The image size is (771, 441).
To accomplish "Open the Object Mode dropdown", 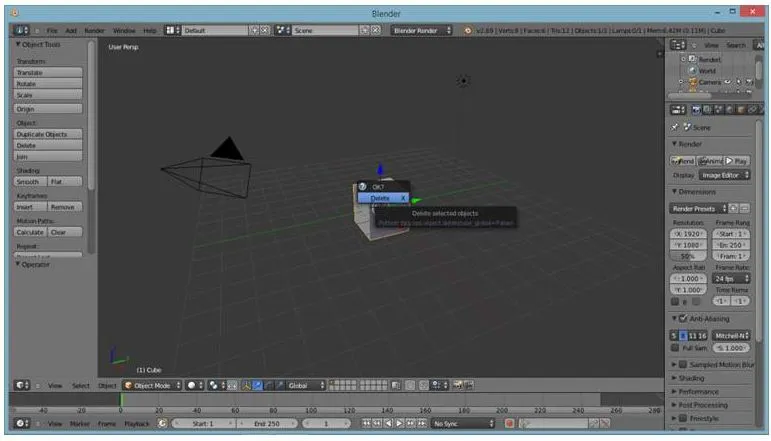I will [x=152, y=385].
